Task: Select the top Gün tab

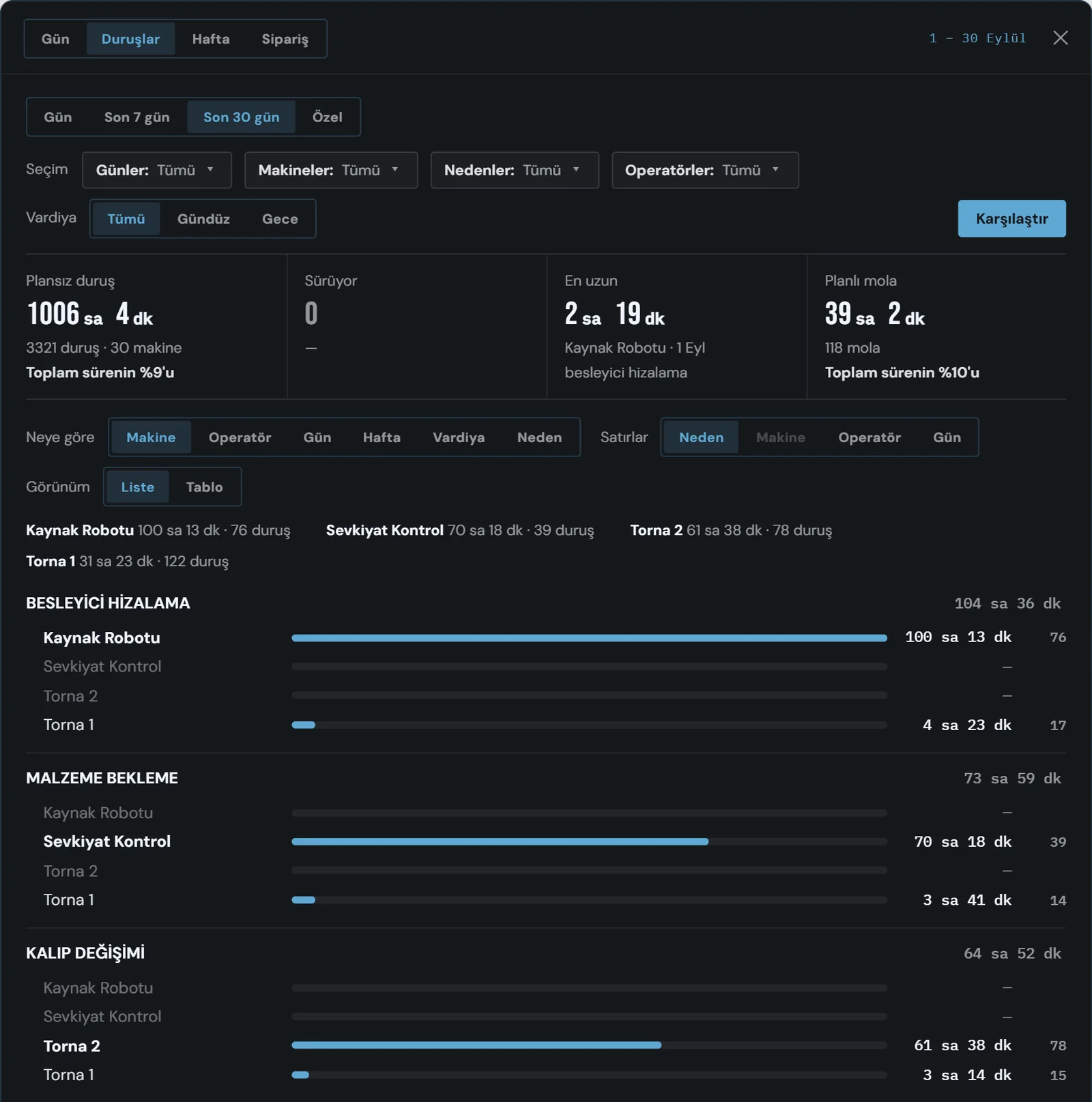Action: (x=55, y=39)
